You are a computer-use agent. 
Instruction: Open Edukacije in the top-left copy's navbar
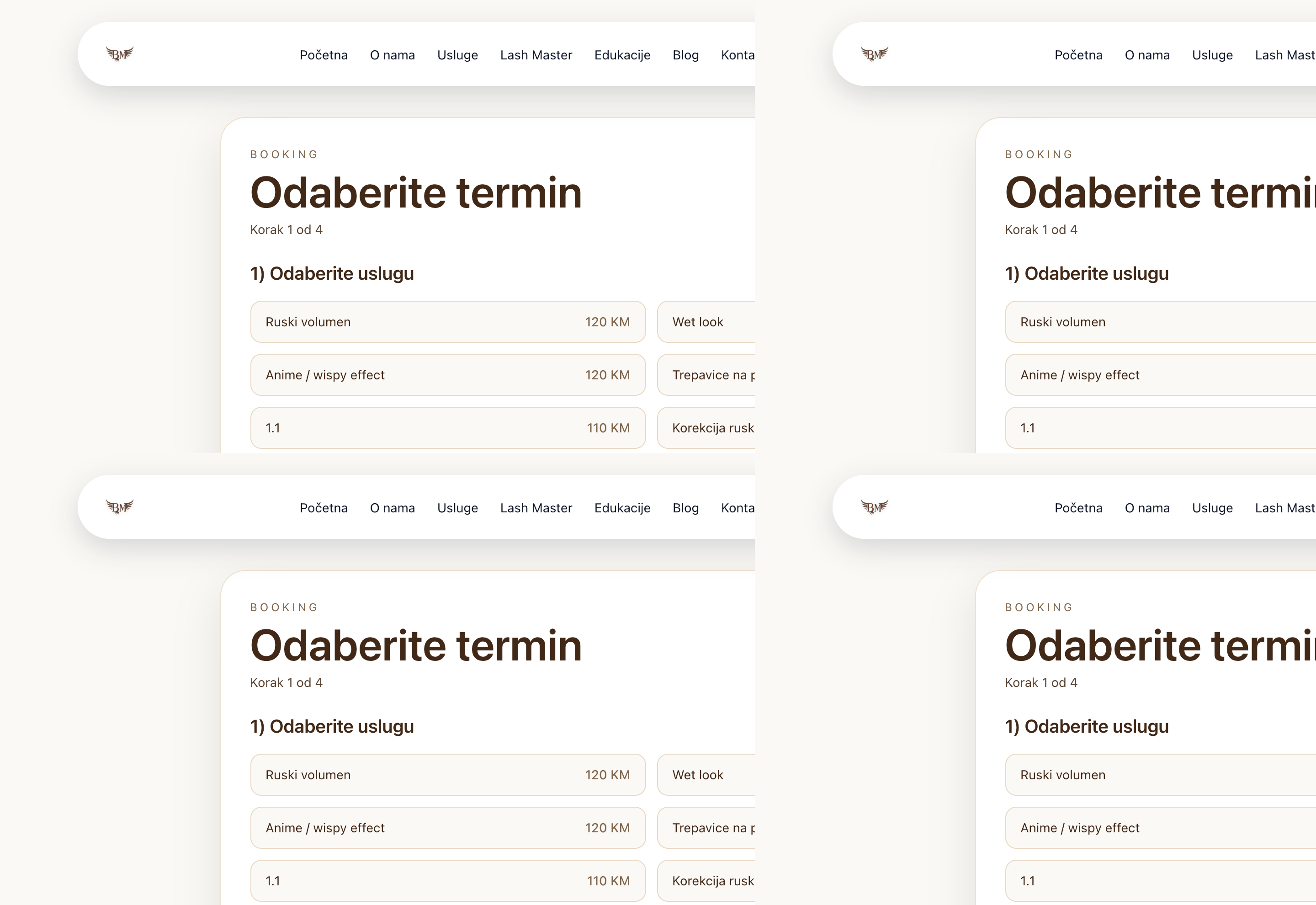pyautogui.click(x=622, y=55)
